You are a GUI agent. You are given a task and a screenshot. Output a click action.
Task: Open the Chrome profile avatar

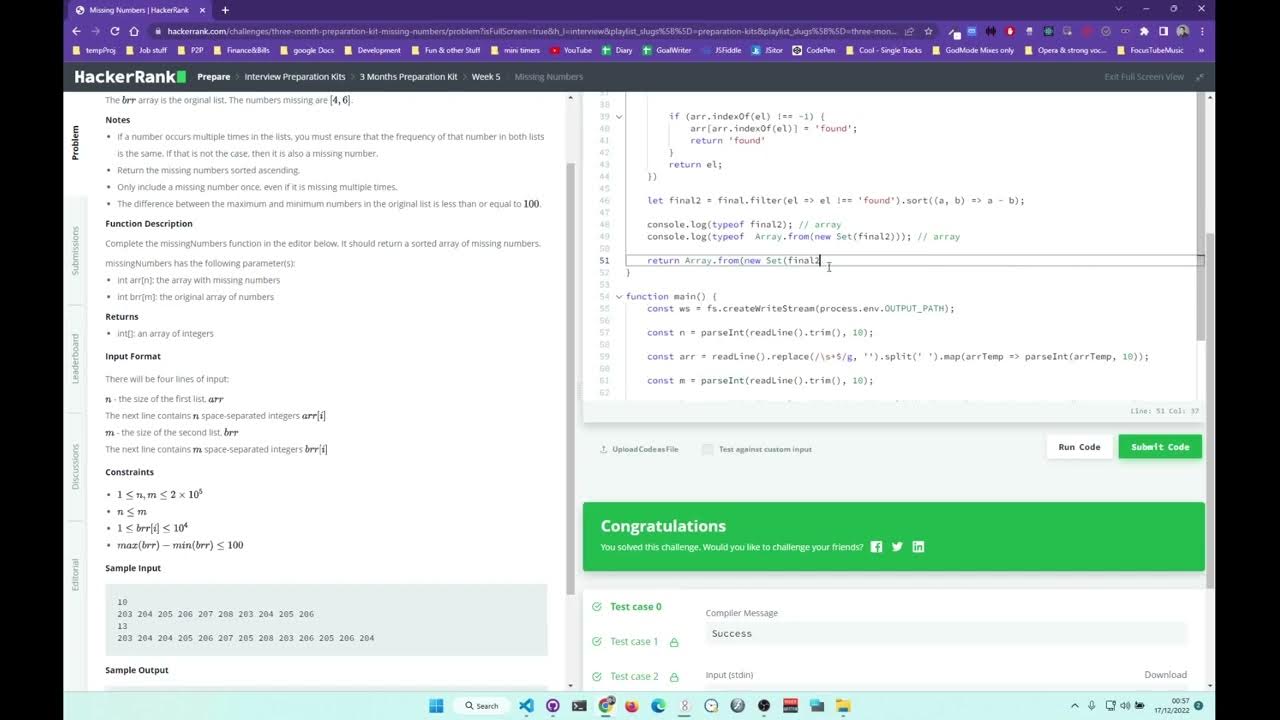[x=1183, y=31]
